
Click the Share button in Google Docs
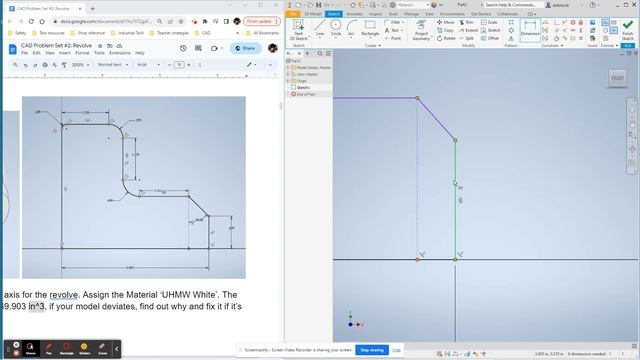tap(245, 48)
